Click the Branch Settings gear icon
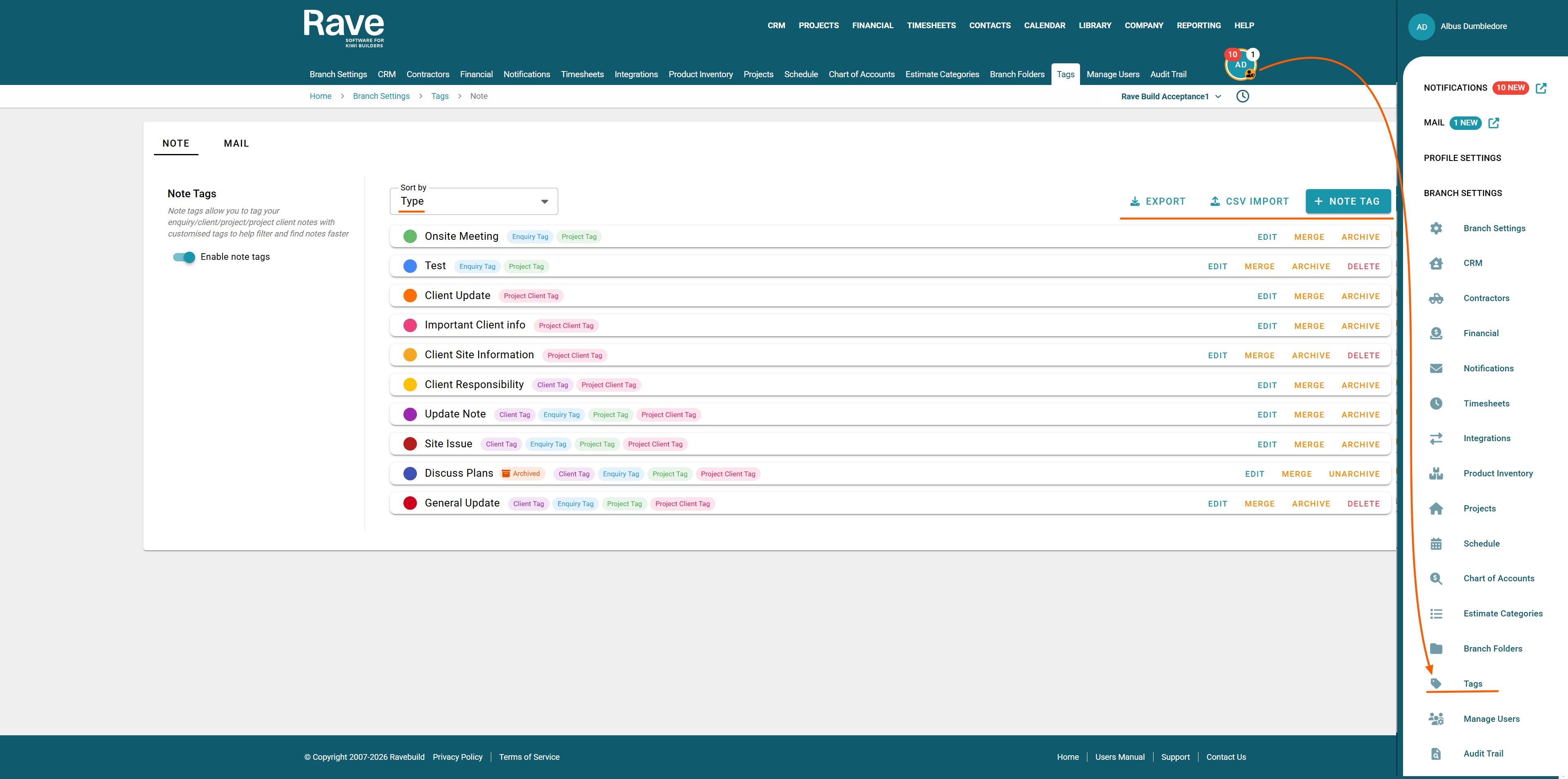Image resolution: width=1568 pixels, height=779 pixels. [x=1436, y=228]
